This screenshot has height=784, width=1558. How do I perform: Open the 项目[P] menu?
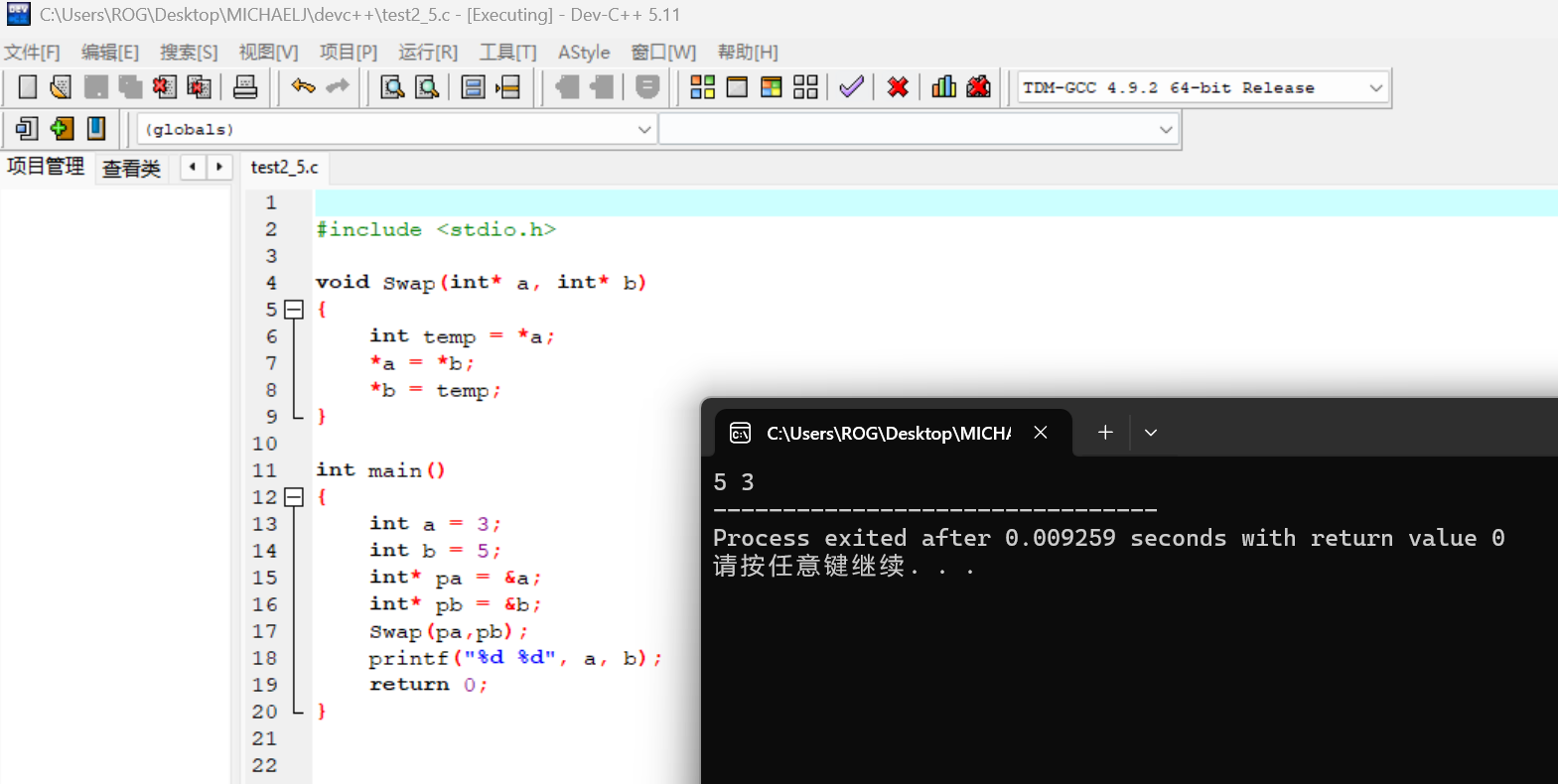pos(349,52)
